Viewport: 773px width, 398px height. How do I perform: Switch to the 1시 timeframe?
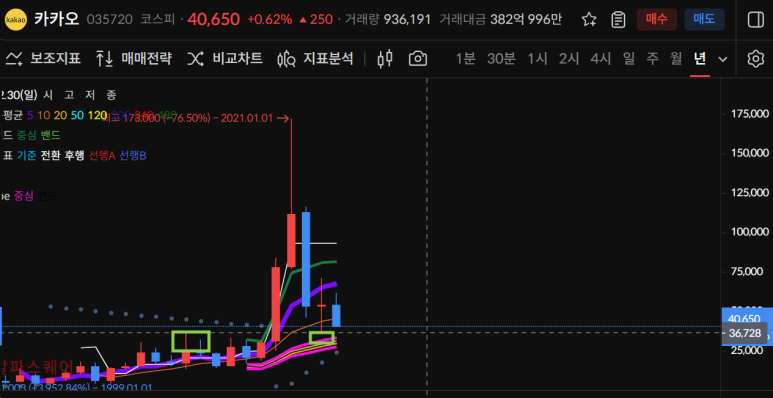click(537, 59)
